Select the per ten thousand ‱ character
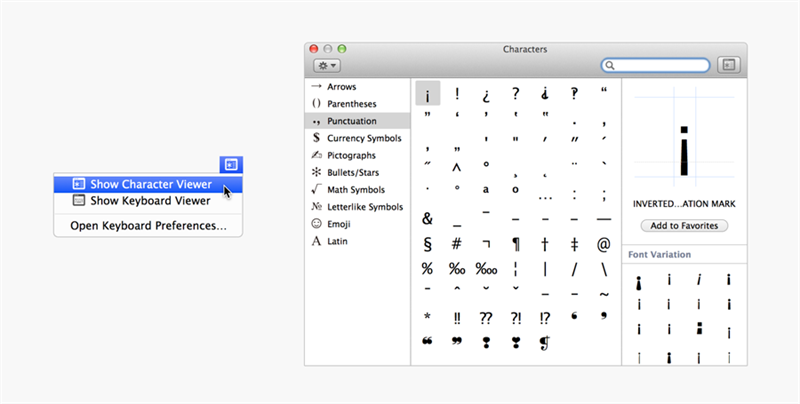The height and width of the screenshot is (404, 800). [486, 269]
